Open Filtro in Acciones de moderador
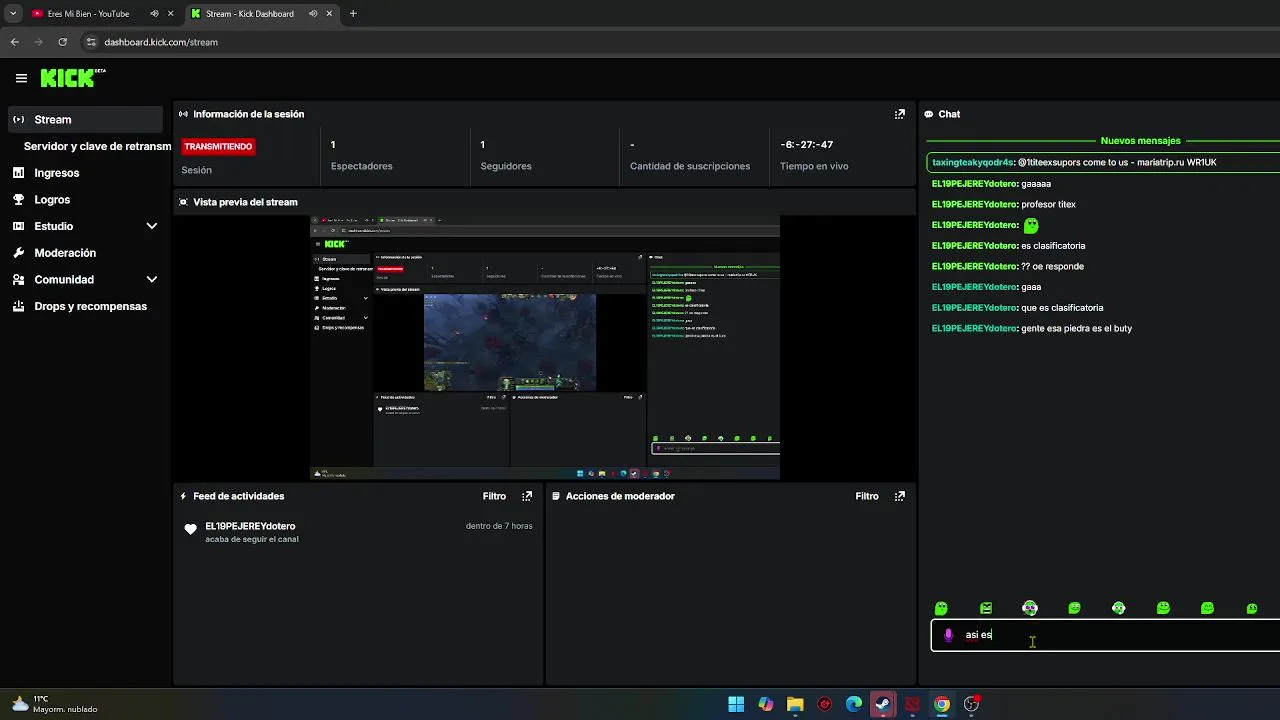The image size is (1280, 720). [x=867, y=496]
